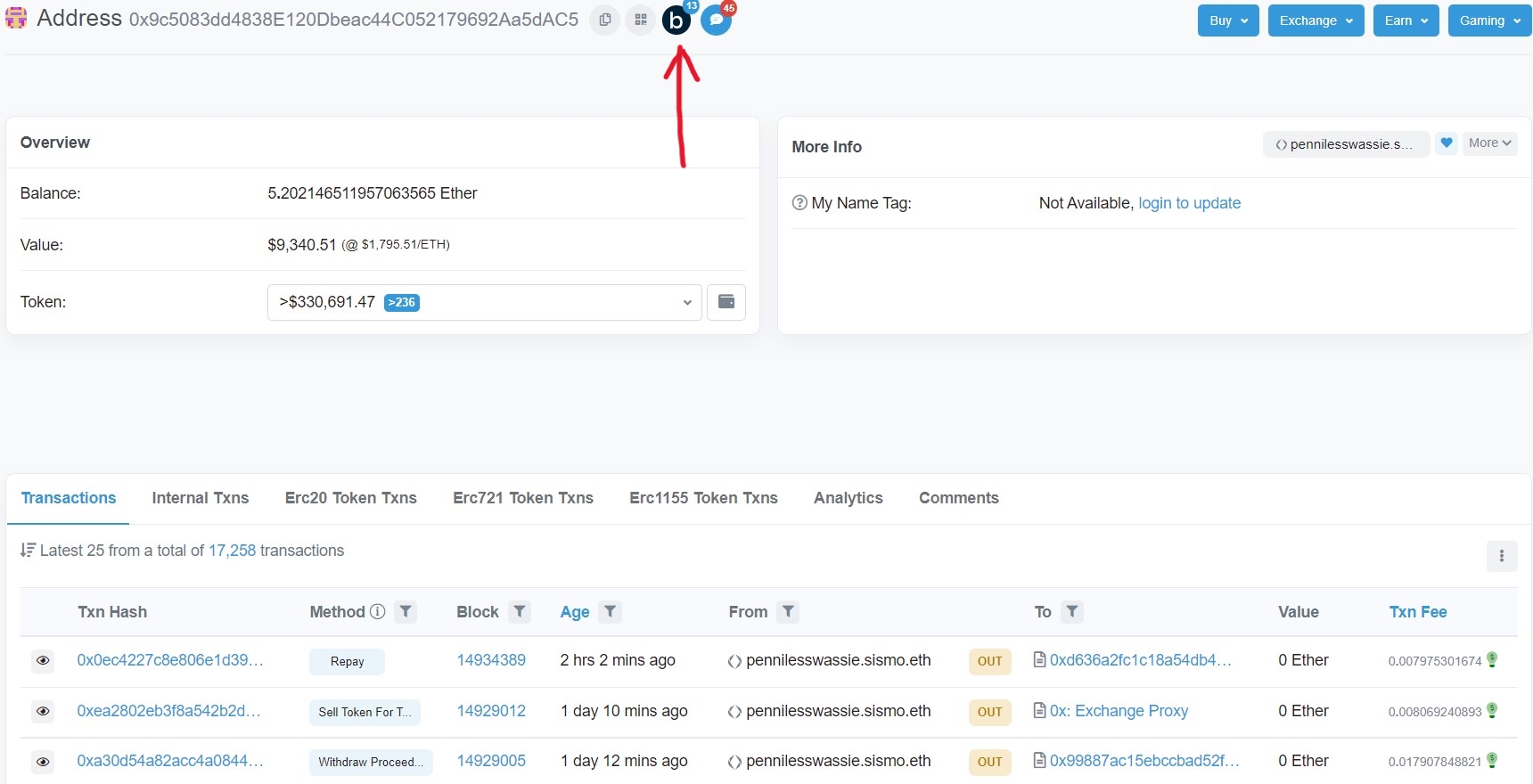Open the Blockscan 'b' icon
Image resolution: width=1533 pixels, height=784 pixels.
pos(676,20)
